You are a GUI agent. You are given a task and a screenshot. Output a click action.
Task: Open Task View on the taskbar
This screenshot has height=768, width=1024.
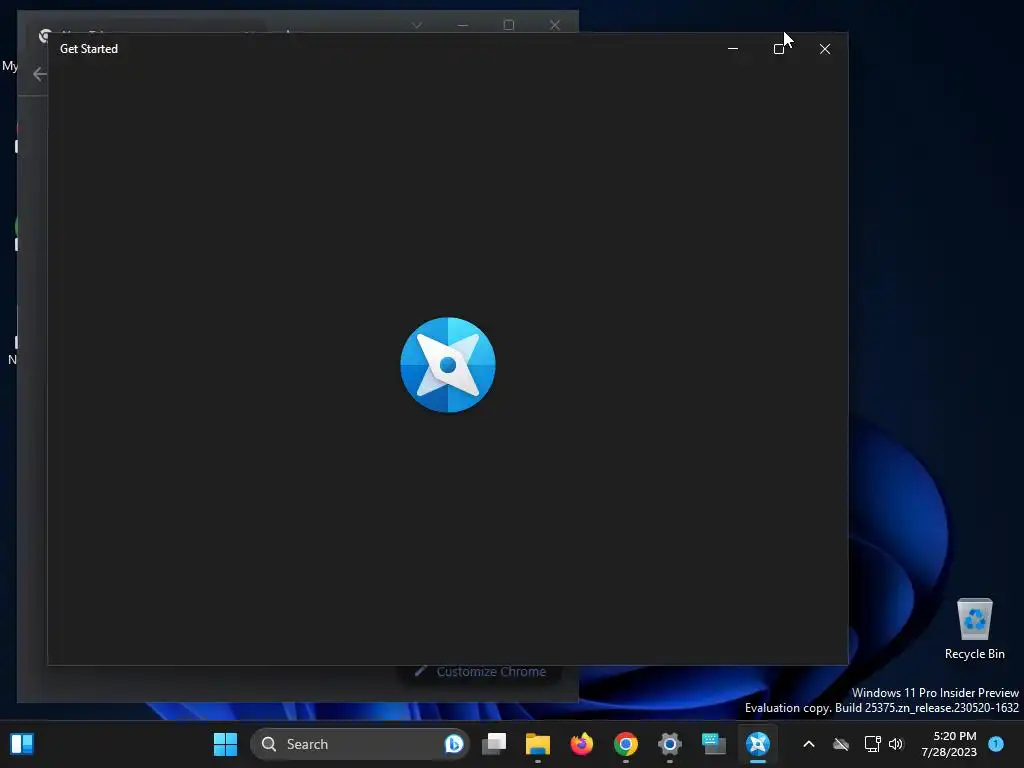494,744
